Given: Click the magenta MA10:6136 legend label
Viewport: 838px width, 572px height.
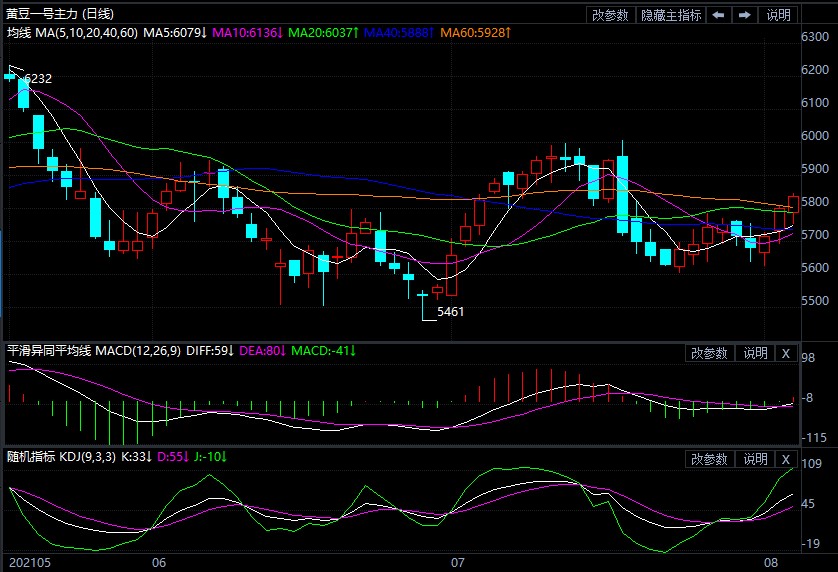Looking at the screenshot, I should tap(247, 33).
